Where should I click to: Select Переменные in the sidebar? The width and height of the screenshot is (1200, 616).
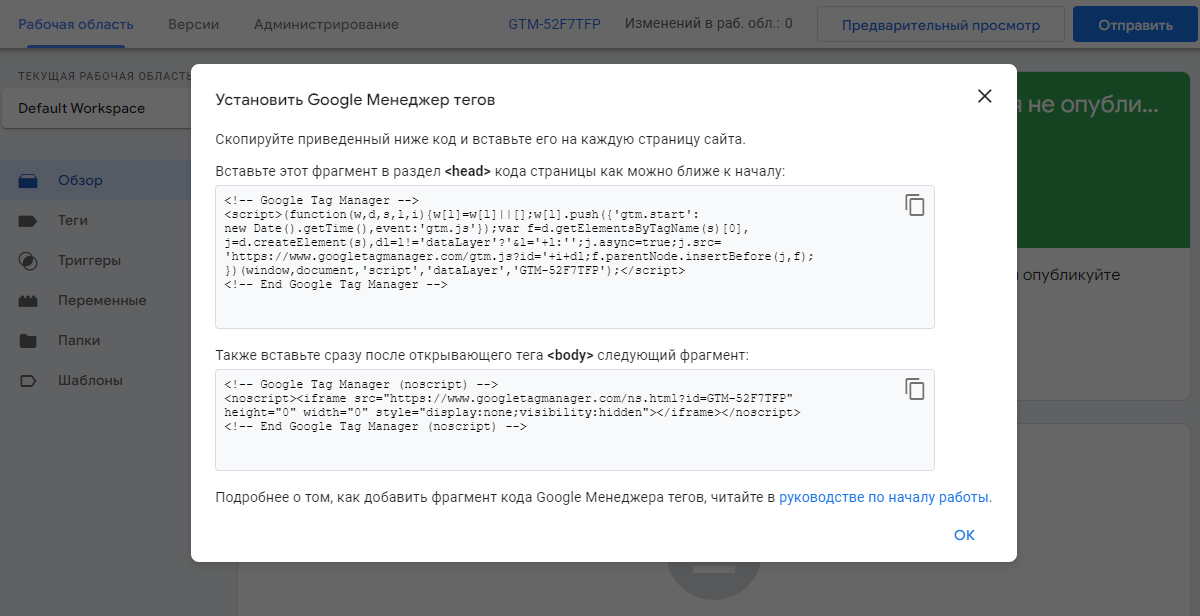pos(96,301)
